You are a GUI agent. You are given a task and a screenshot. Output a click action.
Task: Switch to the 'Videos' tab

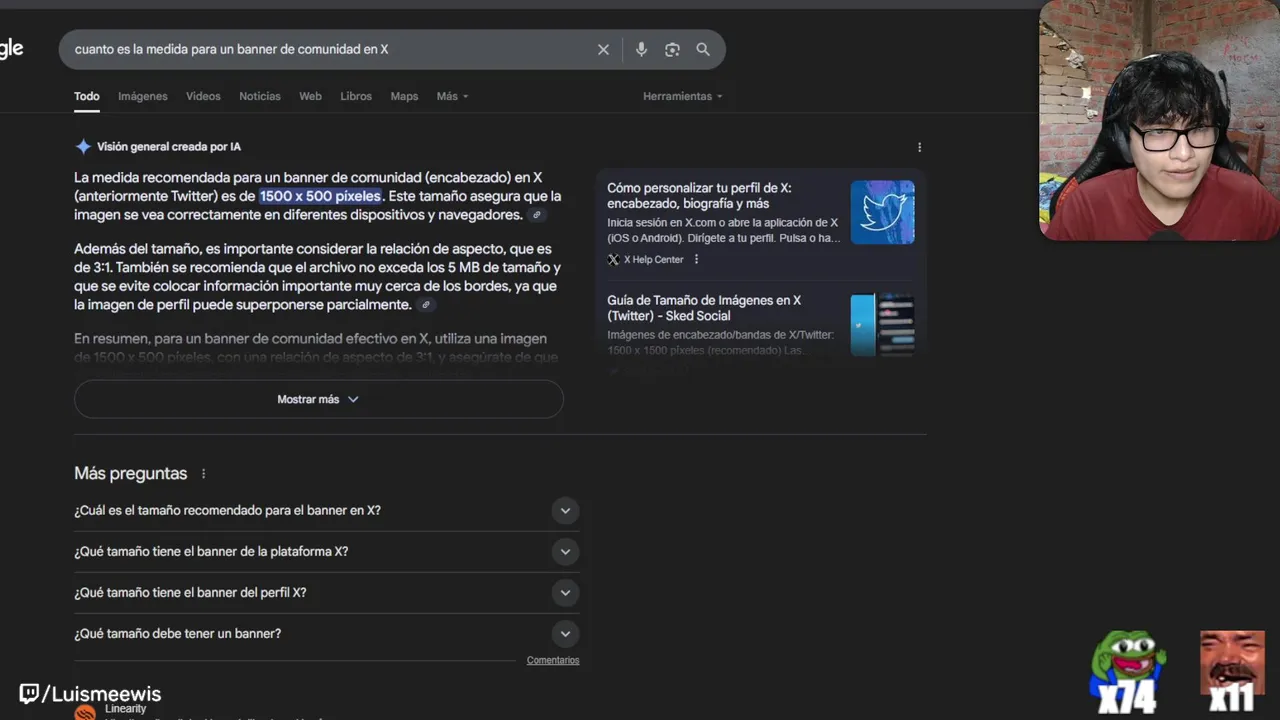click(x=203, y=96)
